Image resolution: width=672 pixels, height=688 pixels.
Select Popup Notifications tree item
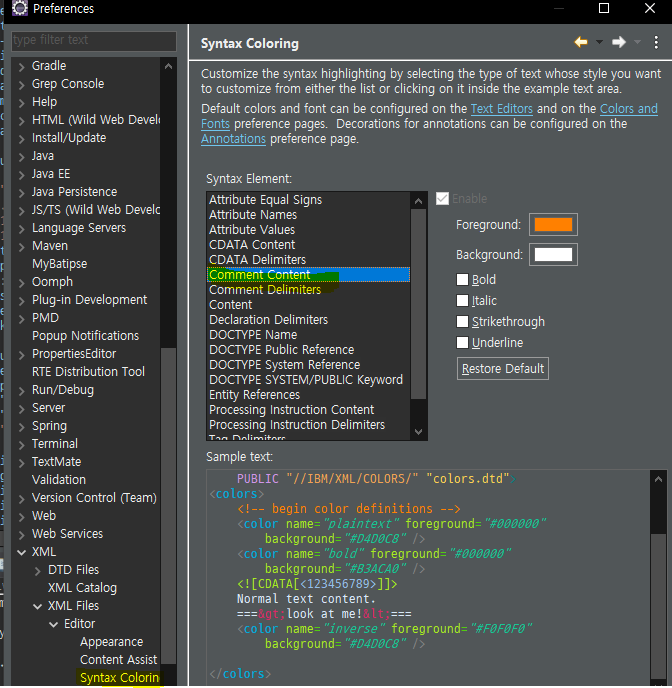(x=86, y=336)
